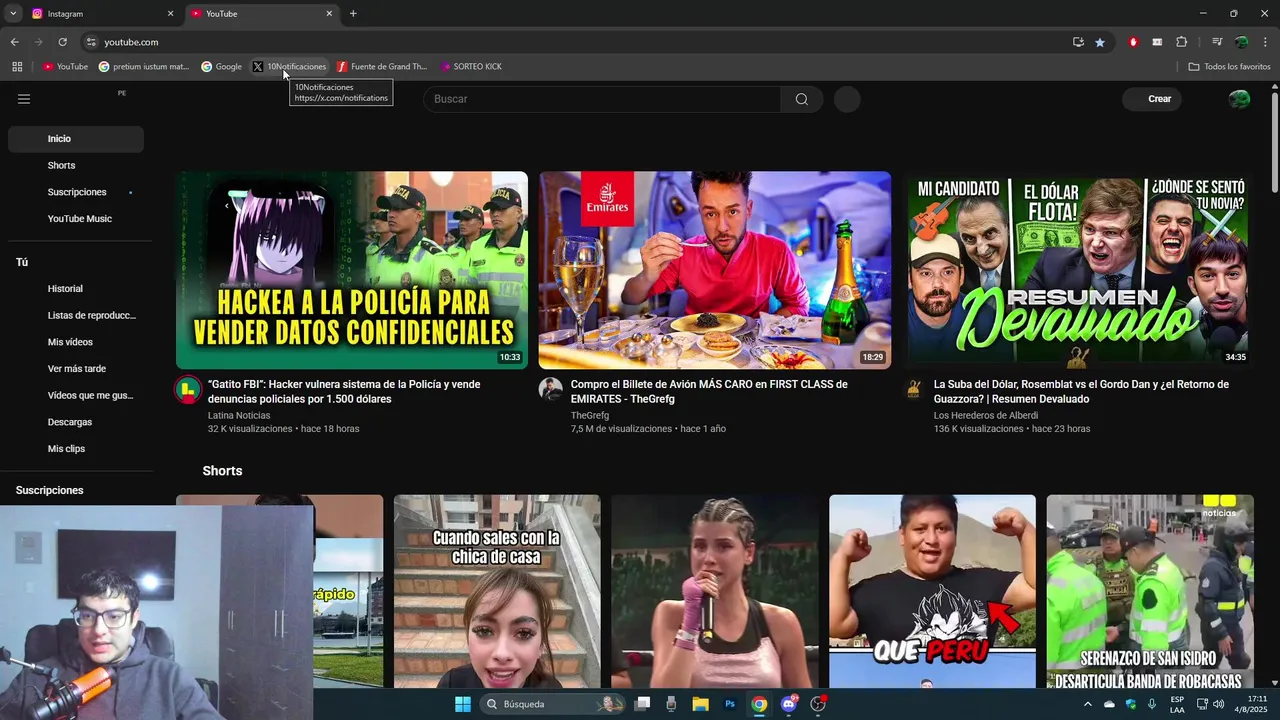Click the Latina Noticias channel avatar
This screenshot has width=1280, height=720.
(x=188, y=389)
